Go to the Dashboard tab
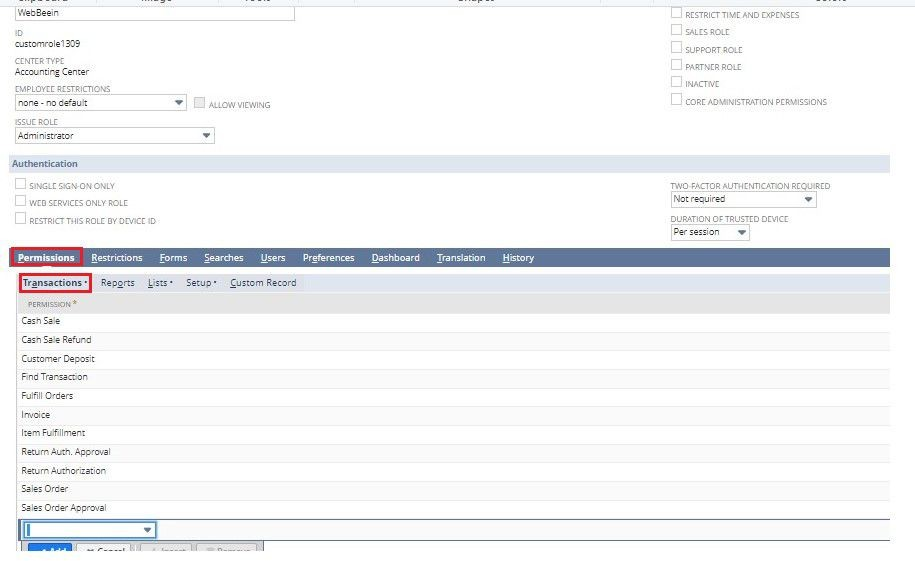Image resolution: width=915 pixels, height=561 pixels. click(x=395, y=258)
